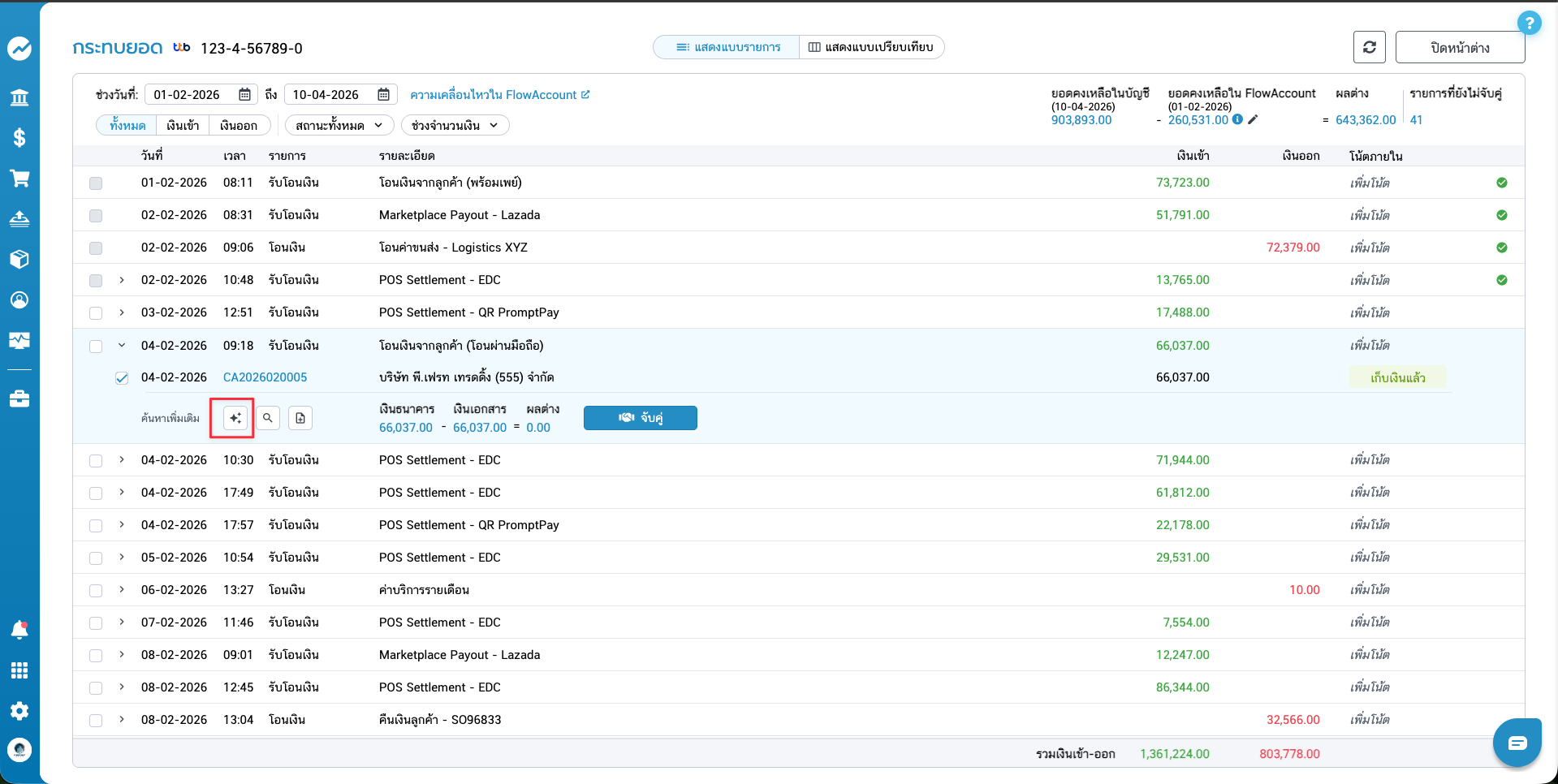
Task: Select checkbox for 06-02-2026 monthly fee row
Action: (96, 591)
